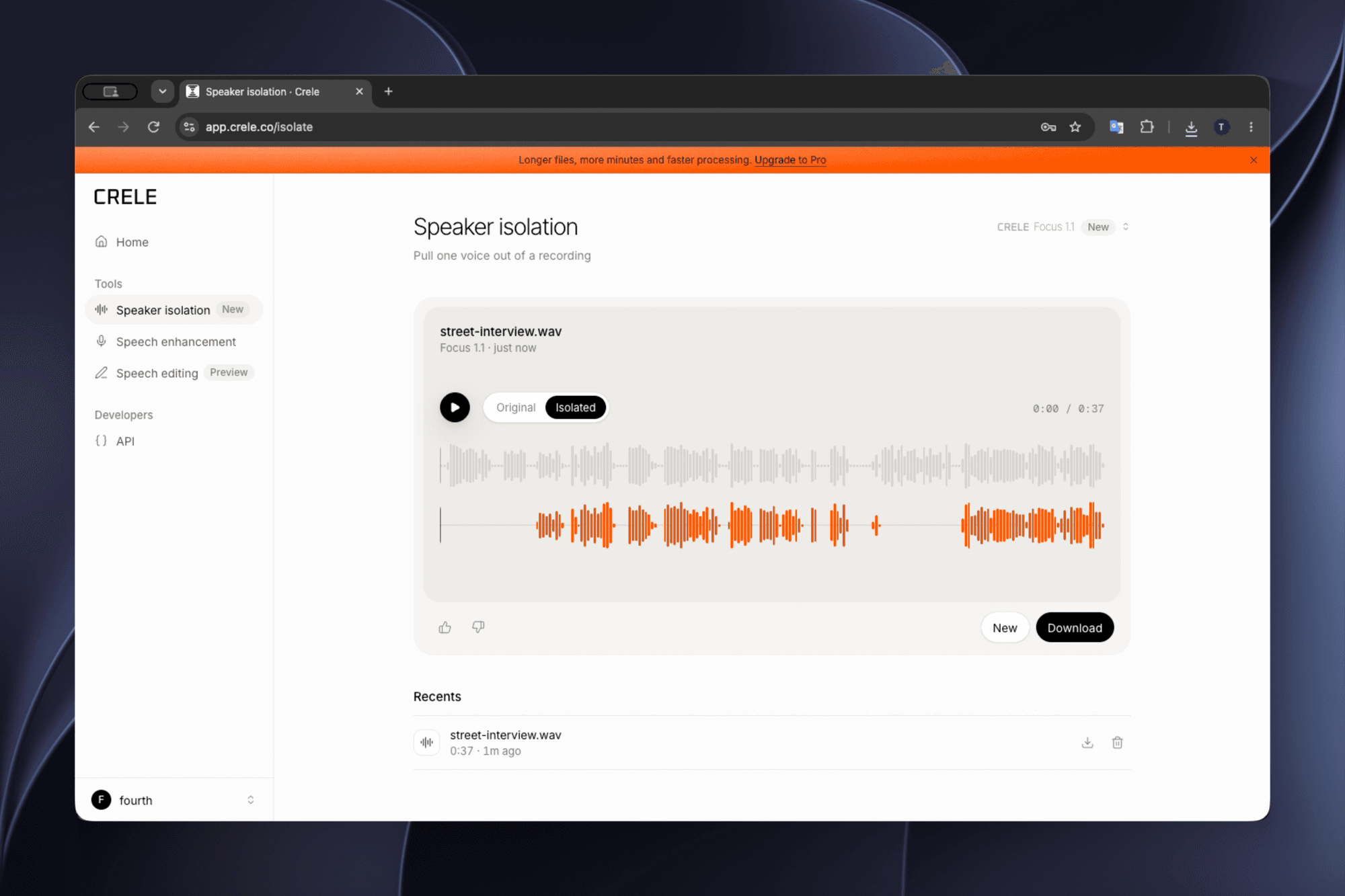This screenshot has height=896, width=1345.
Task: Open the tab search dropdown
Action: click(162, 91)
